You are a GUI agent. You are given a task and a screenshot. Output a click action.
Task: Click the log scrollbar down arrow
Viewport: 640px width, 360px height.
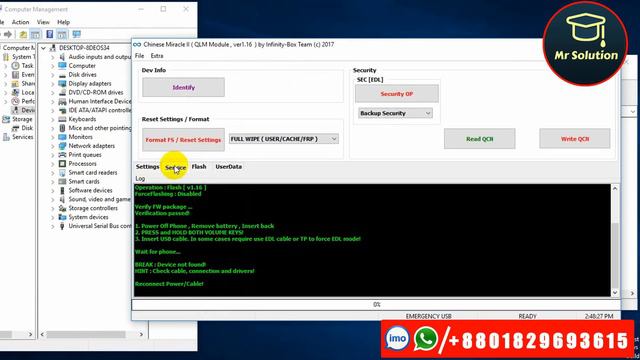click(x=615, y=292)
